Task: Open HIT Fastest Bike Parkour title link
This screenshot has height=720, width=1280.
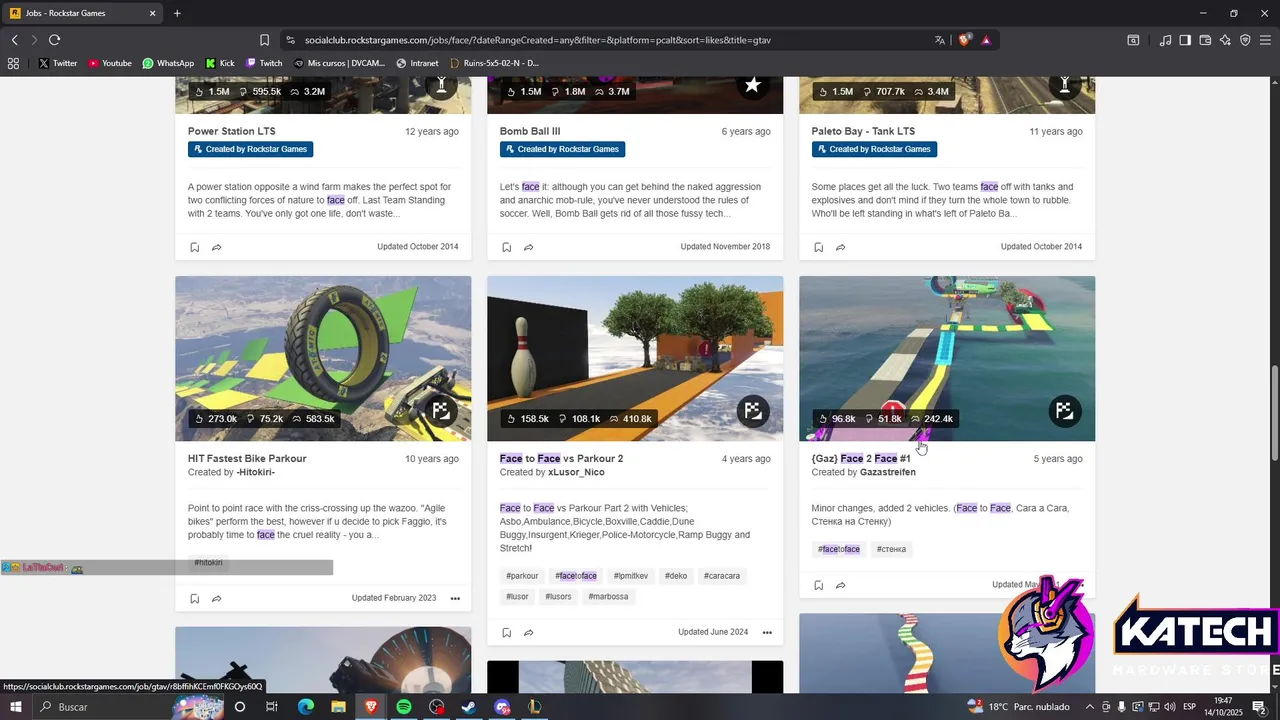Action: [247, 459]
